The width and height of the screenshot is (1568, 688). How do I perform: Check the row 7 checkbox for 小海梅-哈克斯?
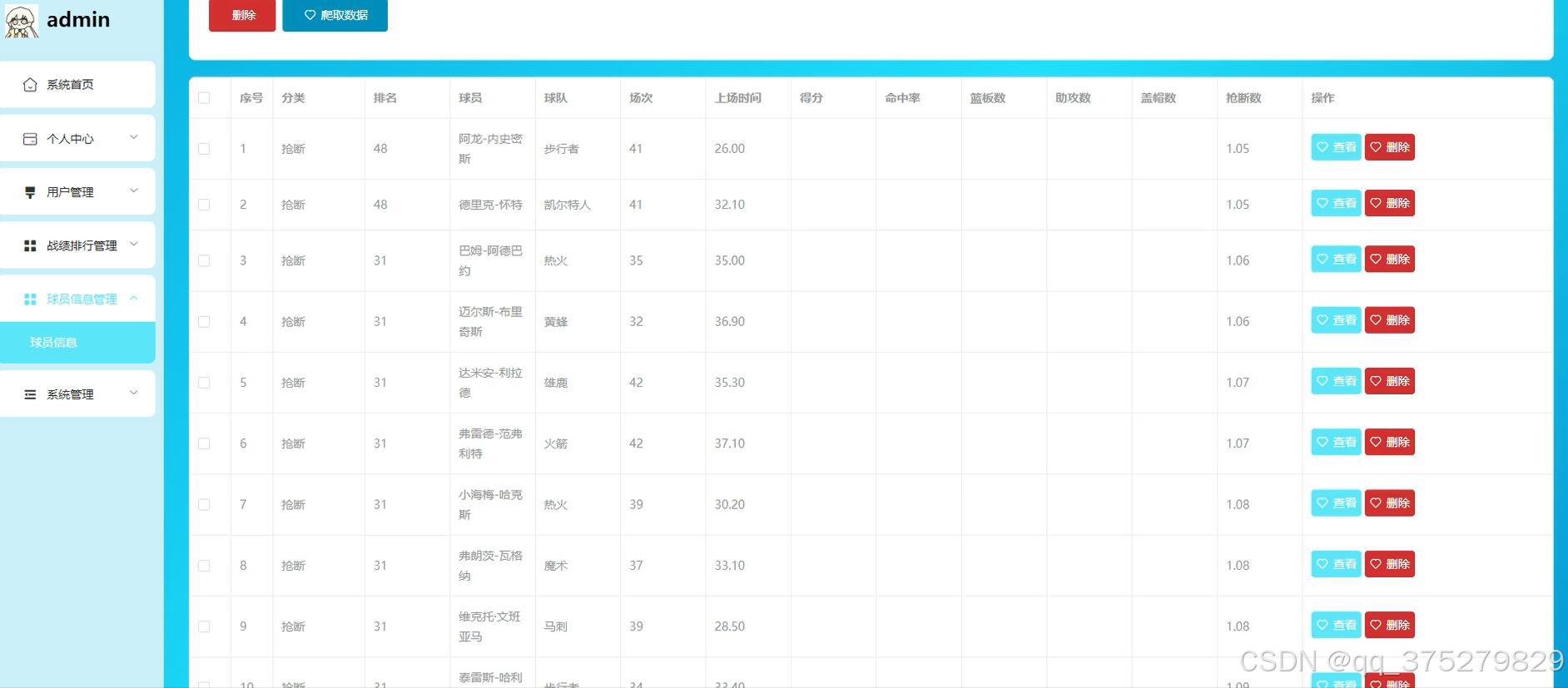click(204, 504)
